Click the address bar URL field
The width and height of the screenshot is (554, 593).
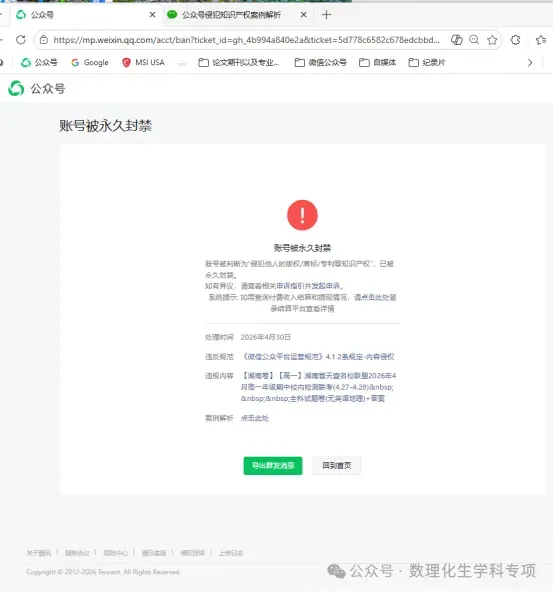[247, 40]
